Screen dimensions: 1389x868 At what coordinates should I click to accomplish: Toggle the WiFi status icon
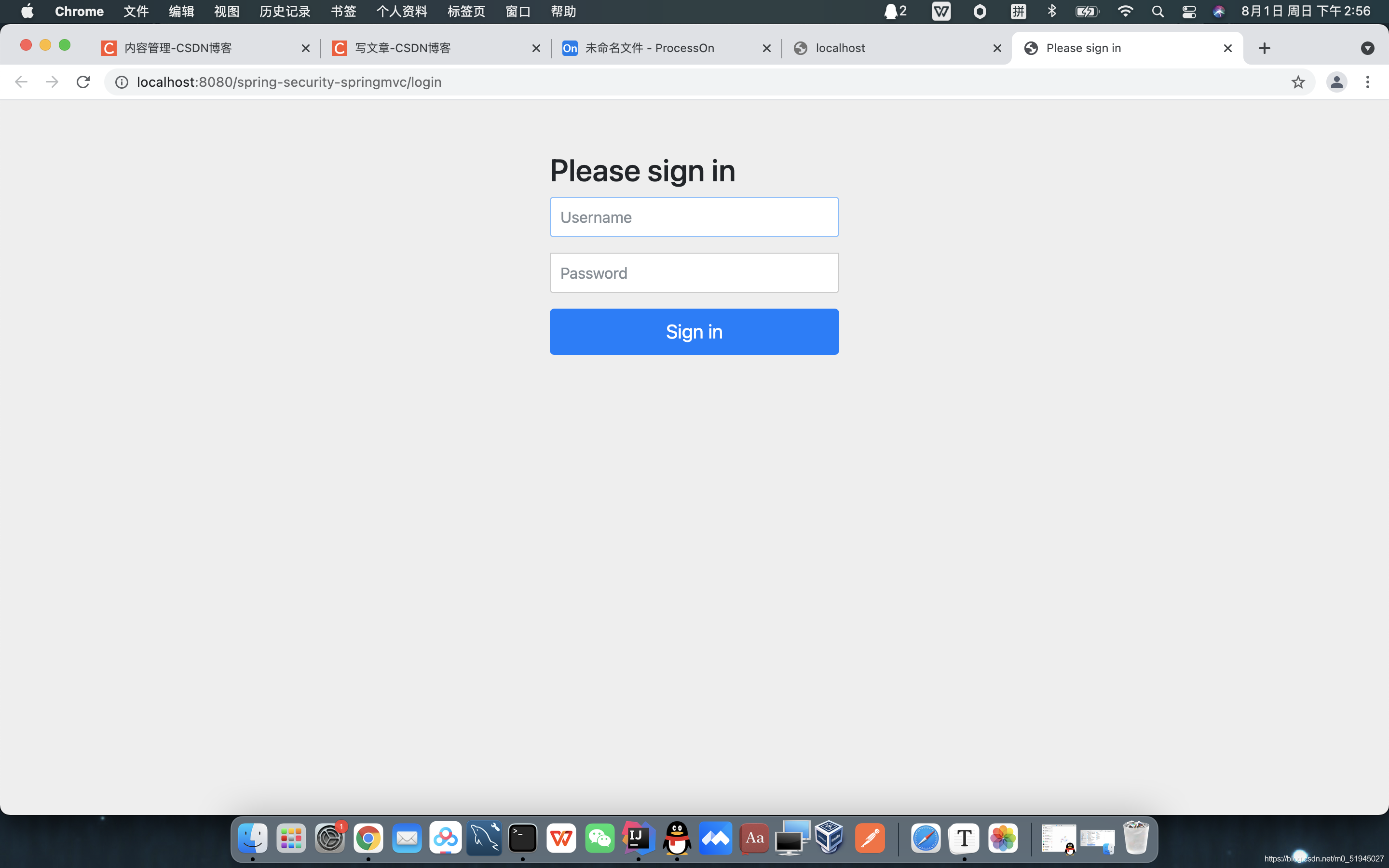pyautogui.click(x=1123, y=11)
